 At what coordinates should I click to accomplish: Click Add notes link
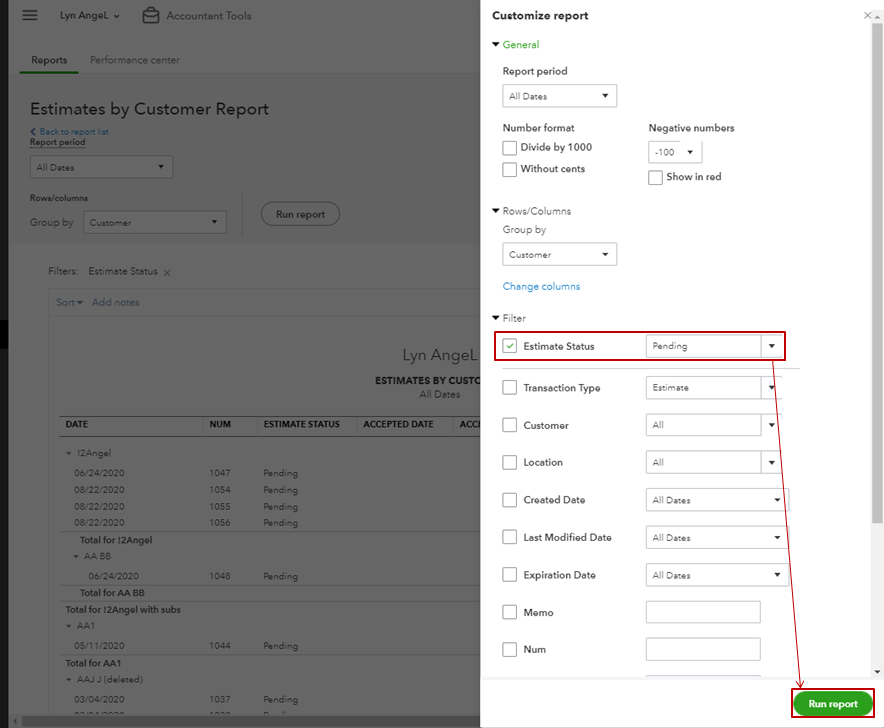pos(116,302)
